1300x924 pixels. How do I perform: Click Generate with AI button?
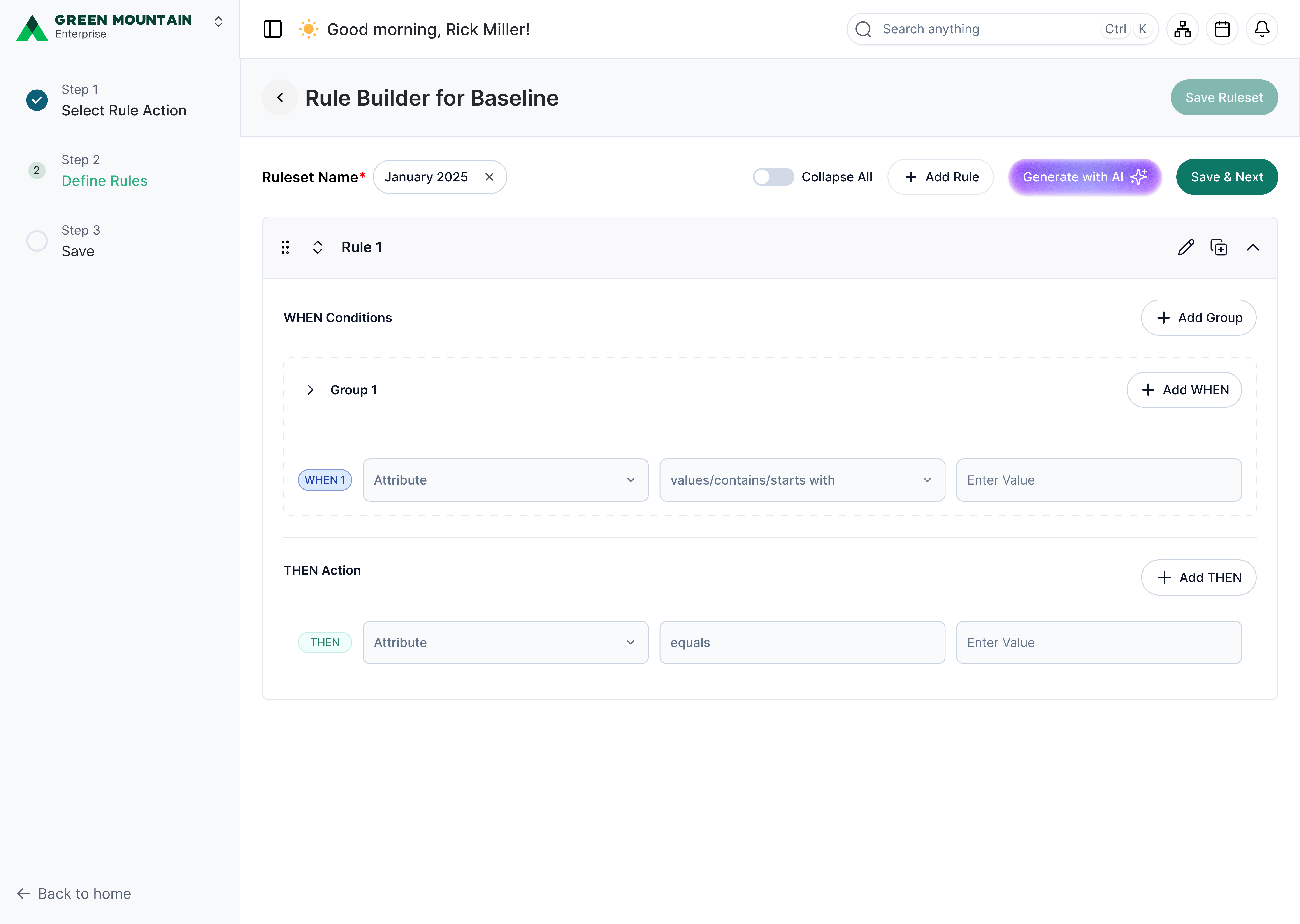click(1085, 177)
